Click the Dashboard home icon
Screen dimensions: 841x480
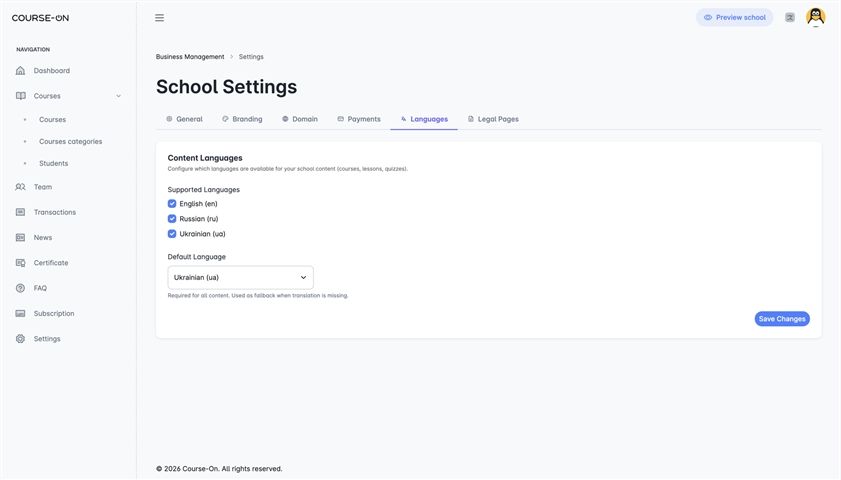[x=20, y=71]
